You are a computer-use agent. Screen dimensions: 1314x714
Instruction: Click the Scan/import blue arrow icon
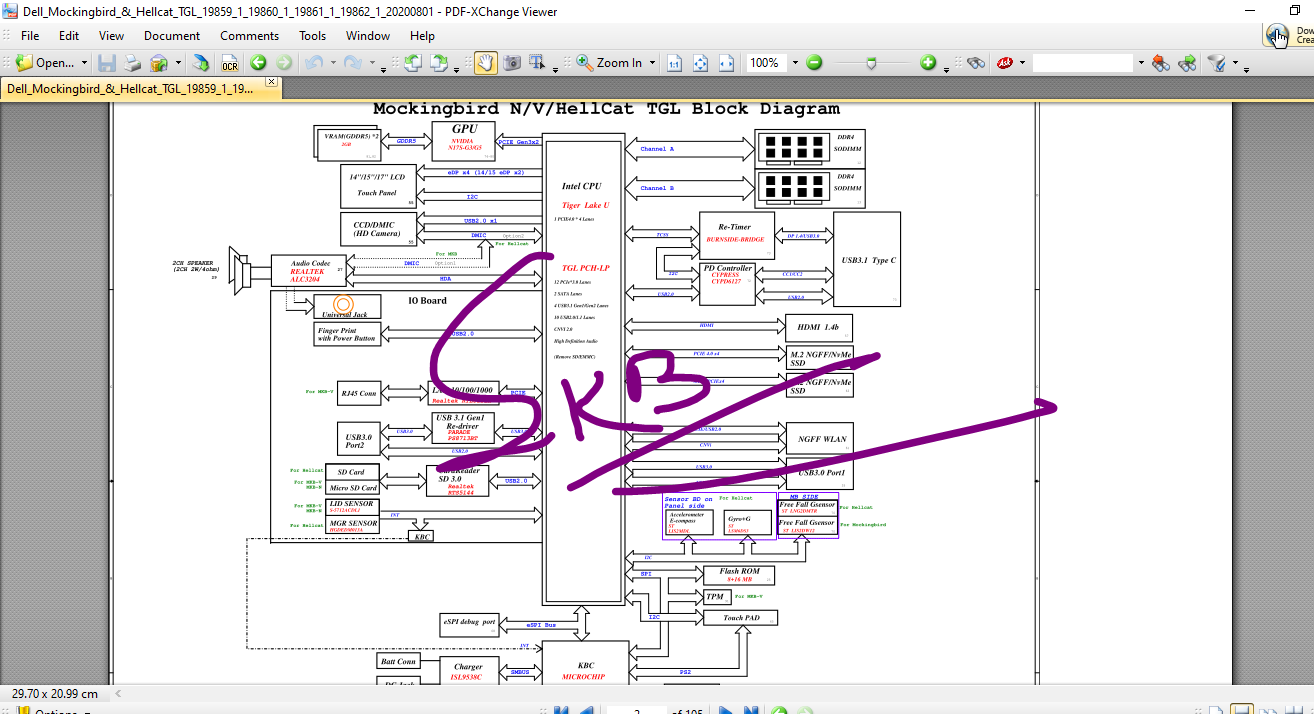(x=202, y=62)
